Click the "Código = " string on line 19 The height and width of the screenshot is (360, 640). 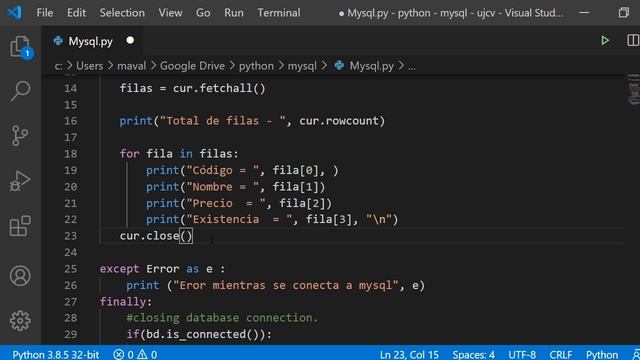(x=222, y=170)
